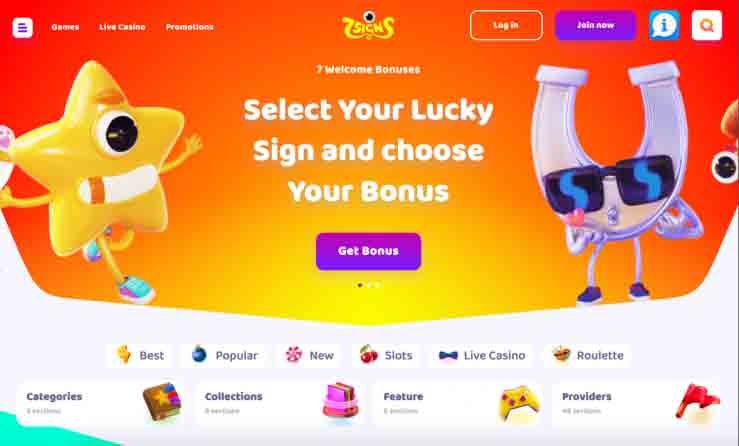Open the New games filter
Image resolution: width=739 pixels, height=446 pixels.
tap(310, 355)
